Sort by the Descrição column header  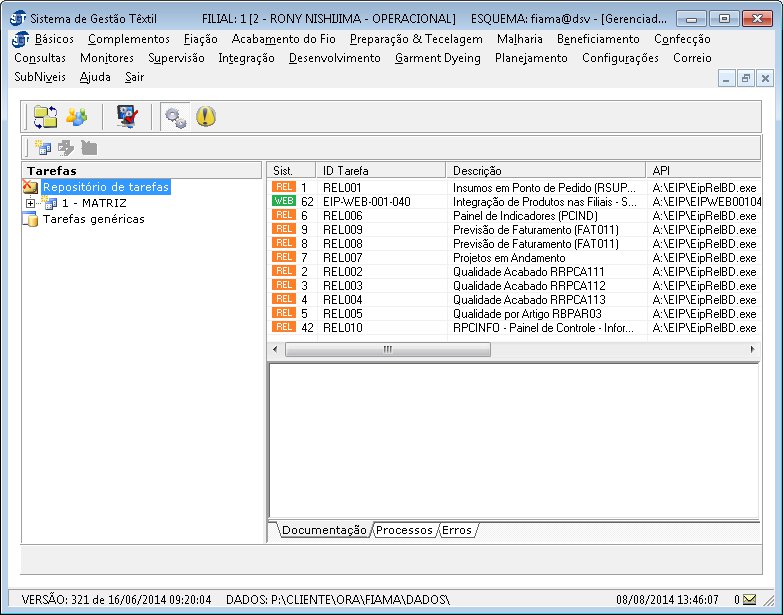pos(546,170)
